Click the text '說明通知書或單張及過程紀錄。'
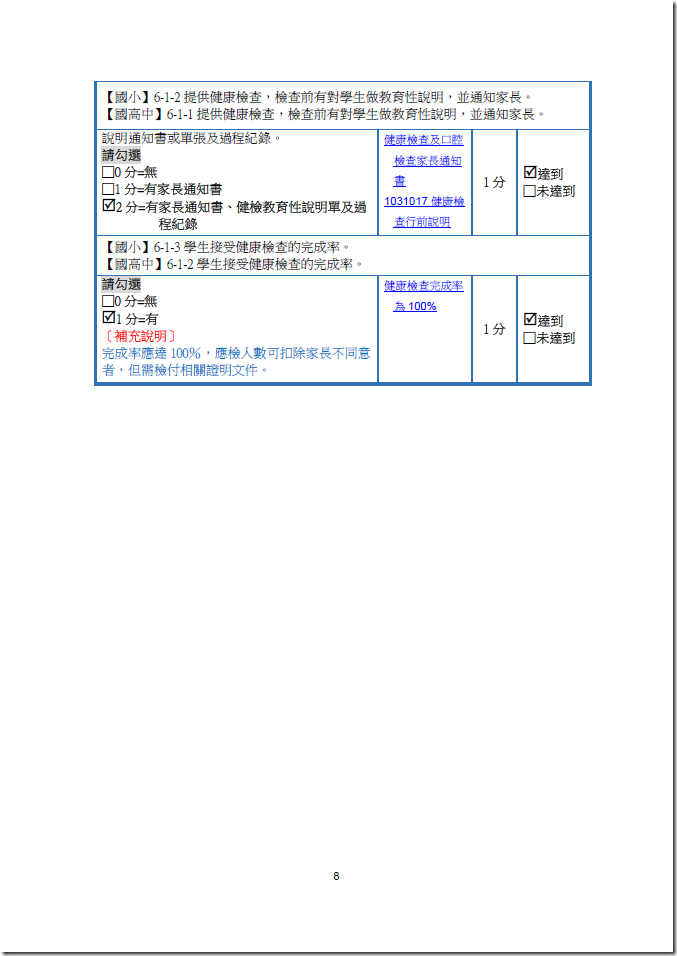Screen dimensions: 677x956 tap(192, 138)
